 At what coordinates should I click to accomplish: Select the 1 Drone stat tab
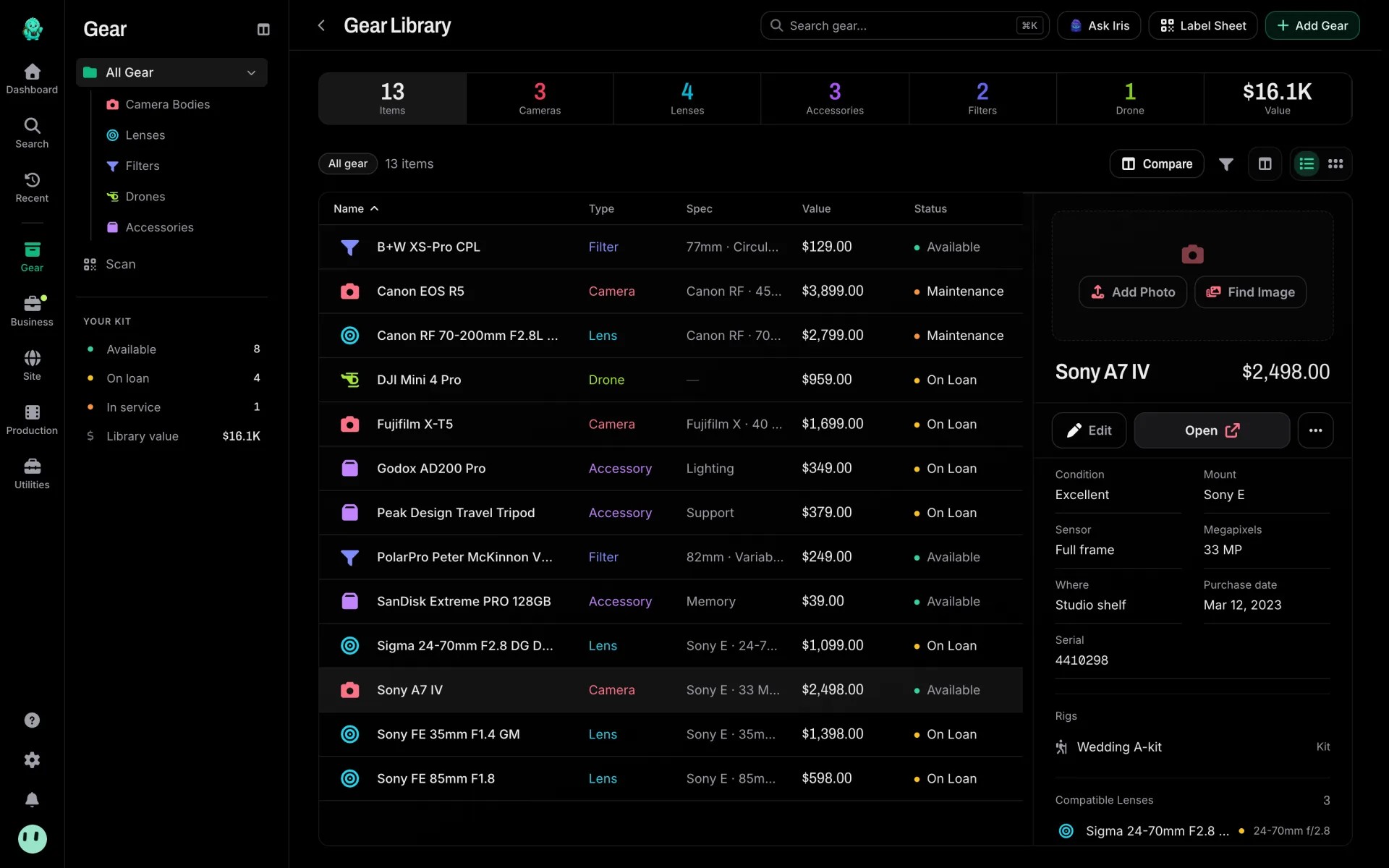1130,98
